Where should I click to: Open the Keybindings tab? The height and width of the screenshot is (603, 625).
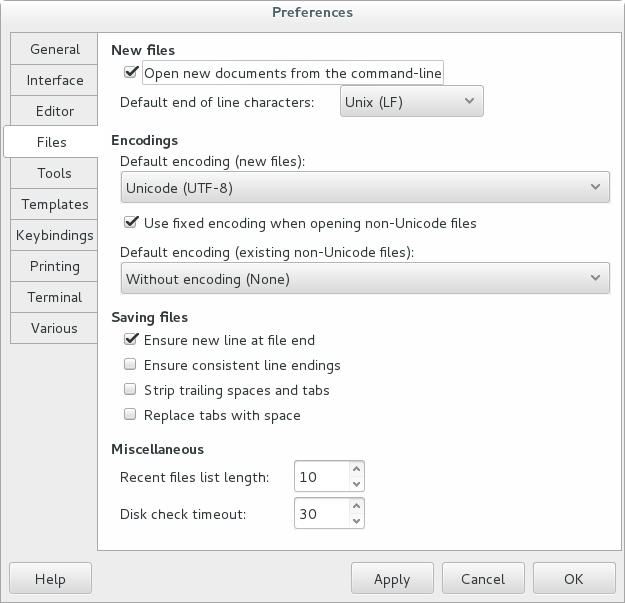(55, 235)
